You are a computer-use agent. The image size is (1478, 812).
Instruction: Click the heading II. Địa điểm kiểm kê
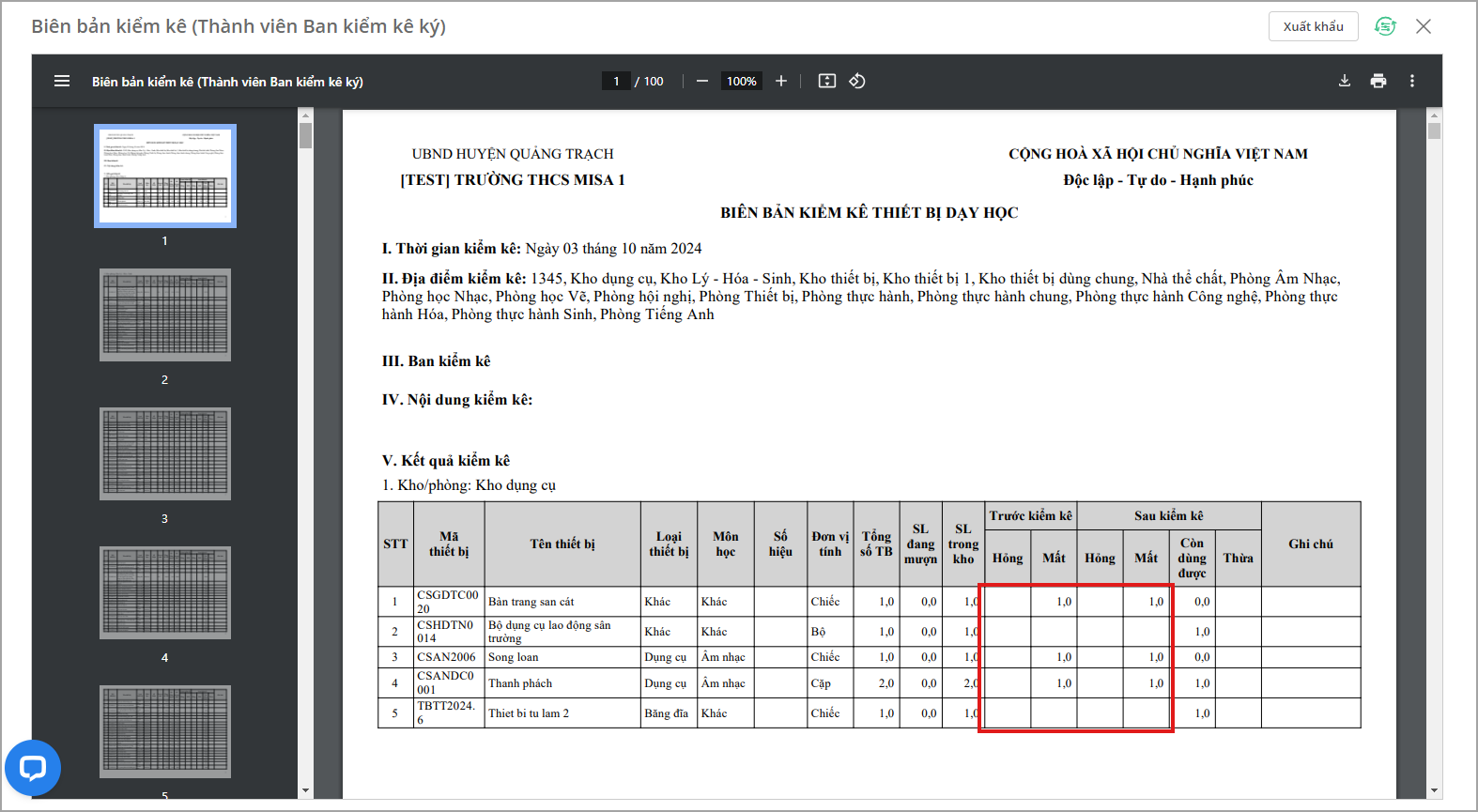coord(454,279)
